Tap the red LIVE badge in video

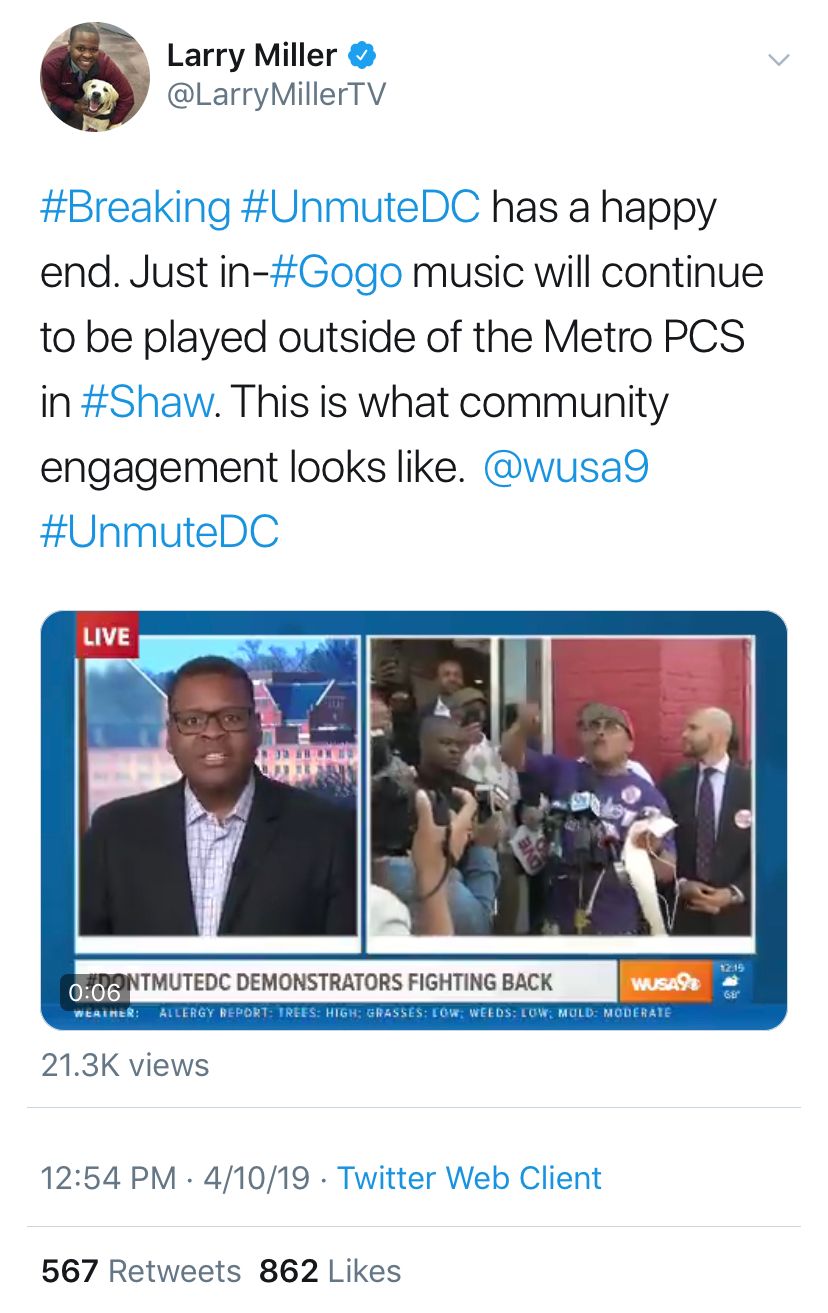(x=108, y=637)
